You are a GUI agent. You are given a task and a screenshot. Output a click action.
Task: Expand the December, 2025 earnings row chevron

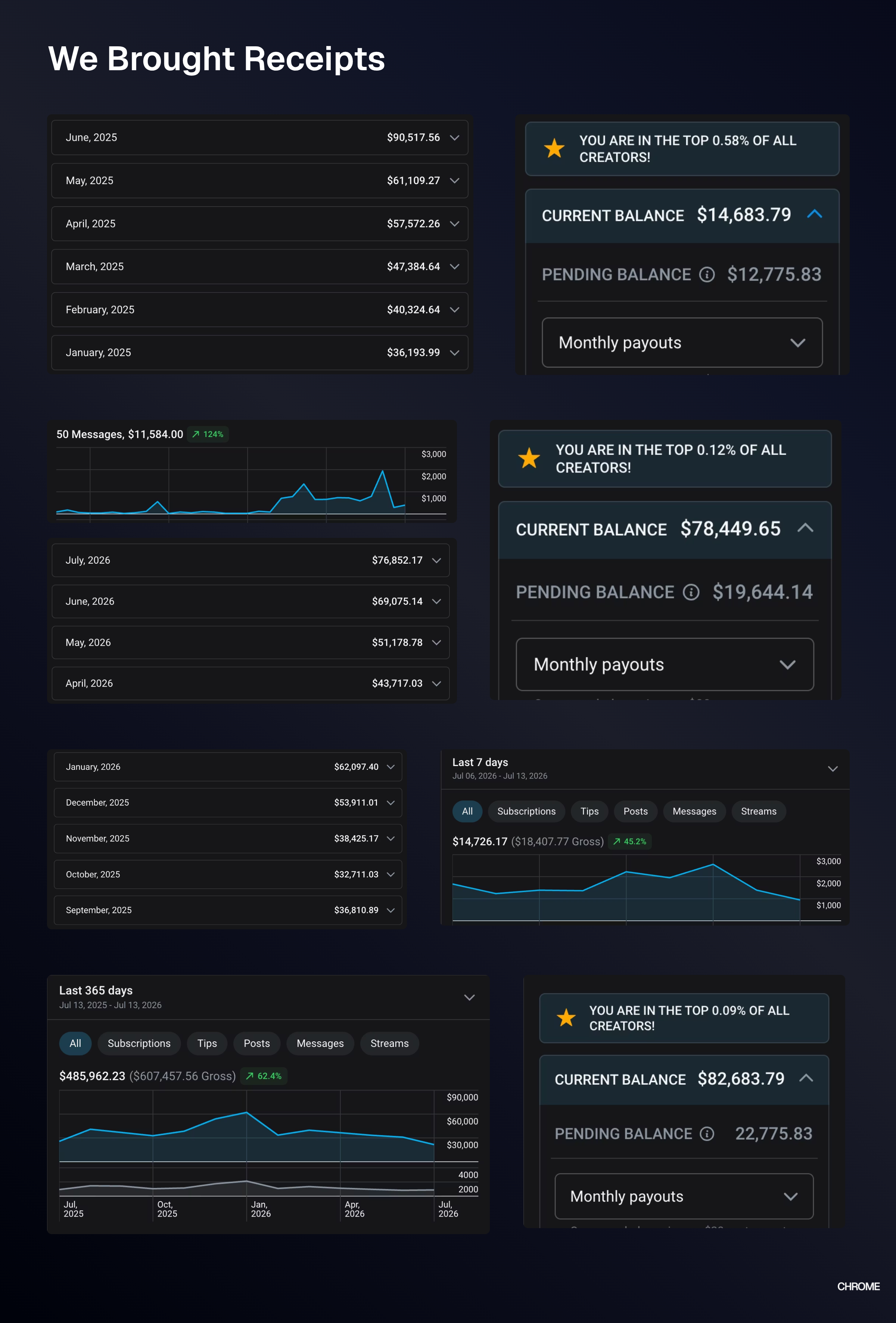[x=391, y=803]
